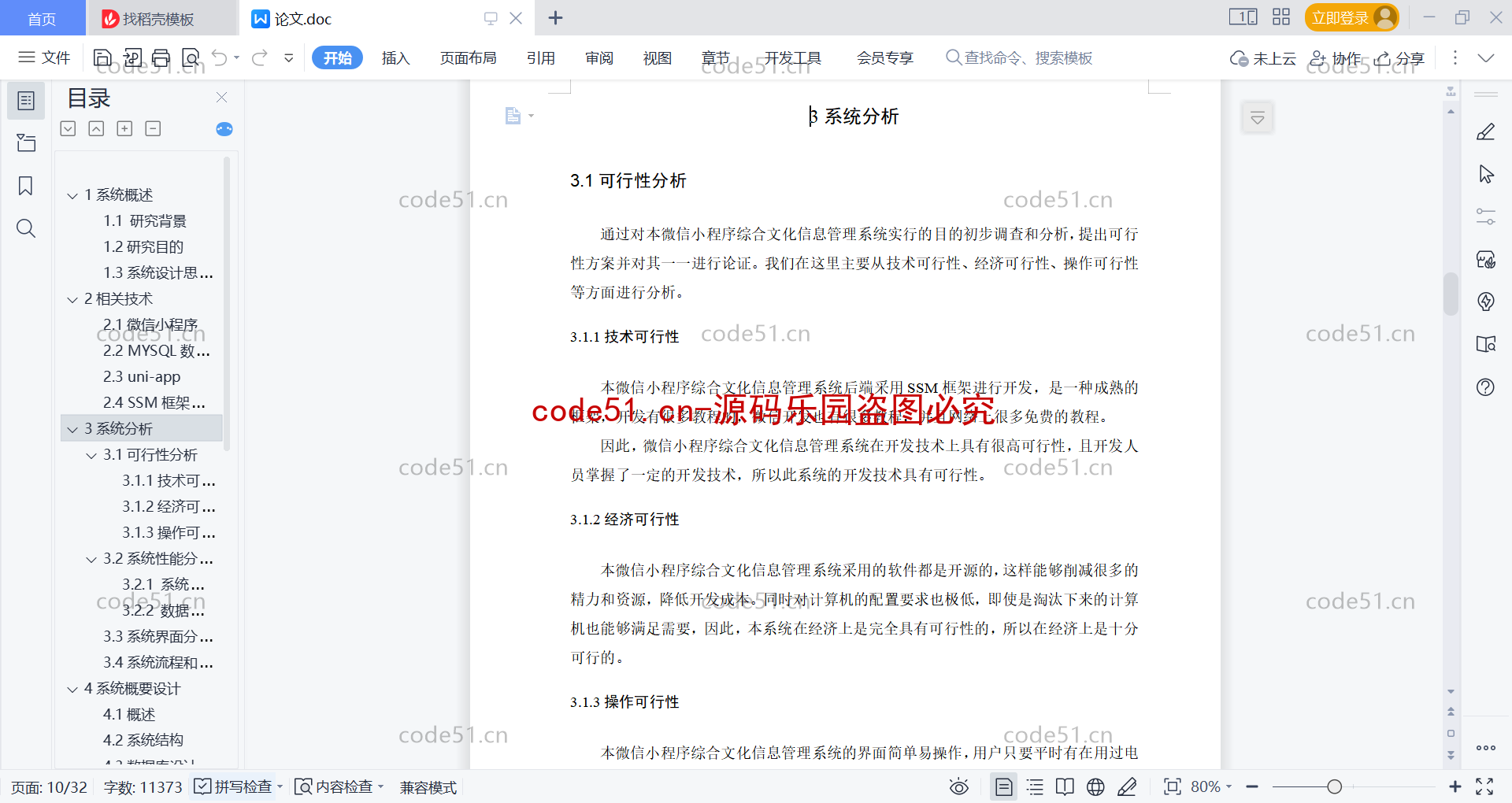Switch to the 页面布局 tab
Viewport: 1512px width, 803px height.
pyautogui.click(x=468, y=57)
